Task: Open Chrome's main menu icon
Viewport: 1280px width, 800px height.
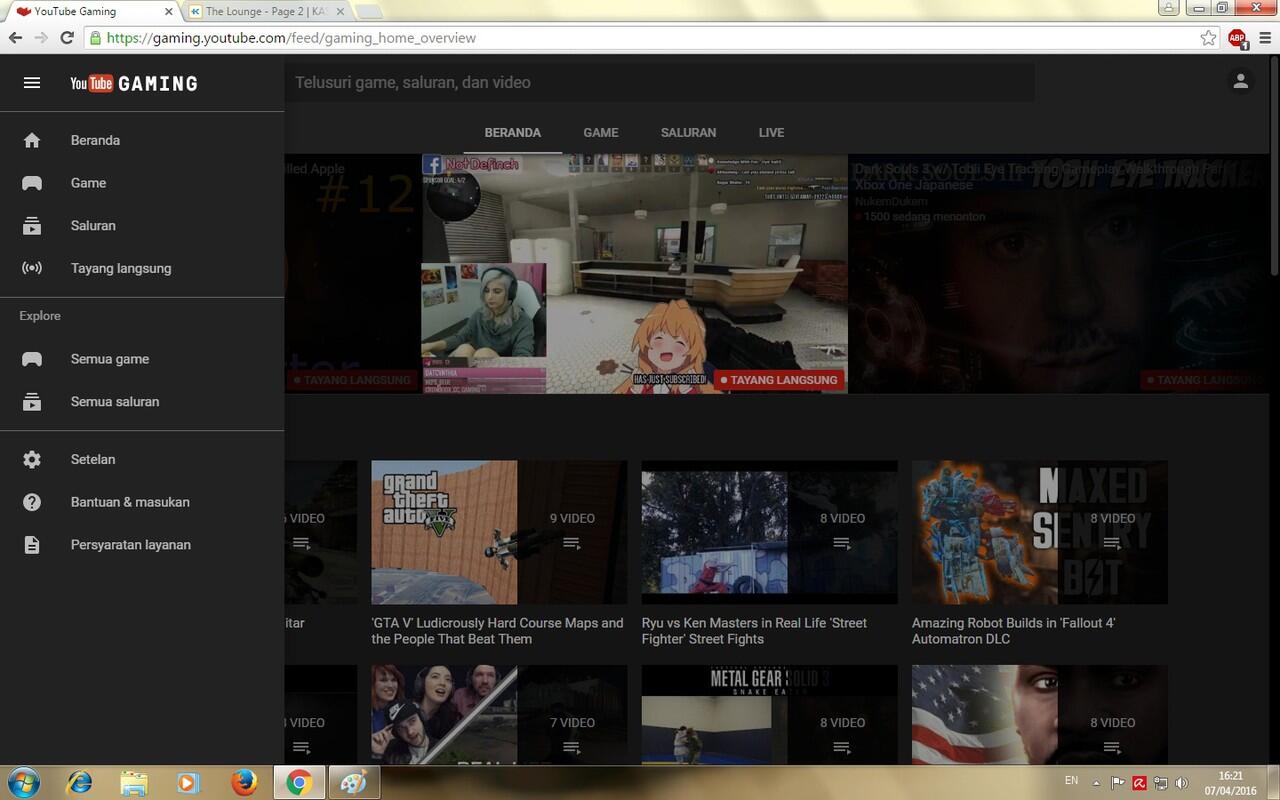Action: 1264,38
